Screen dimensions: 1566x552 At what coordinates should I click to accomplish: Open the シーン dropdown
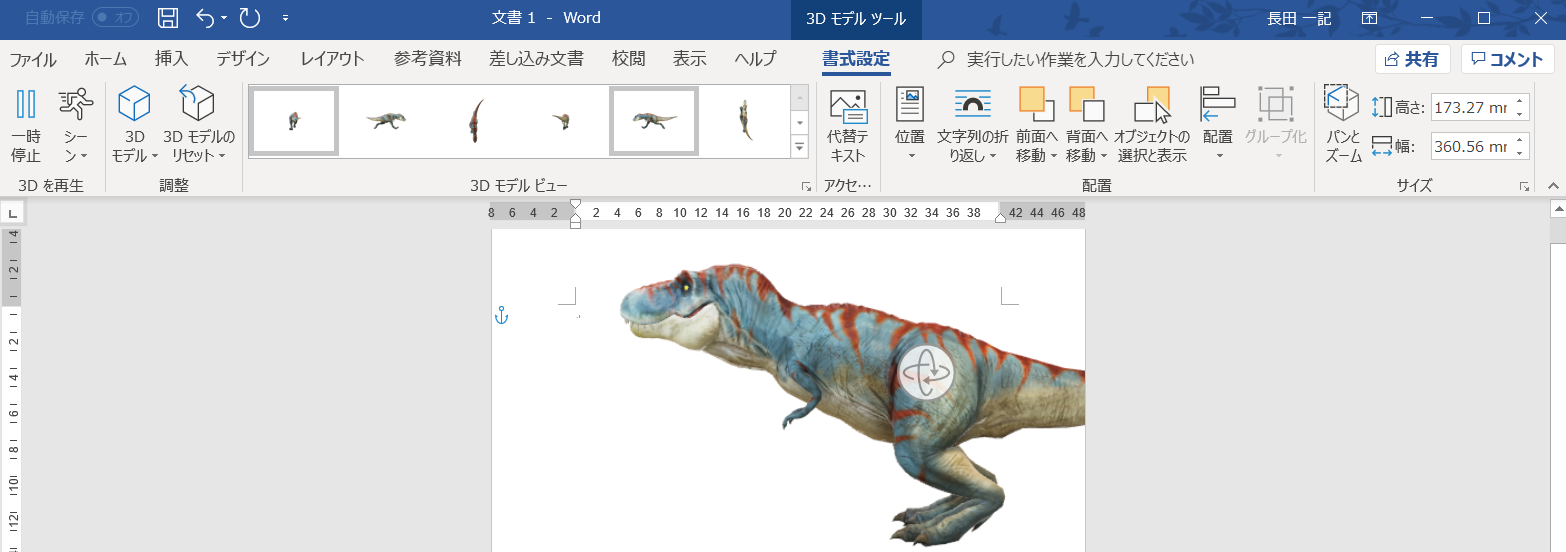click(76, 126)
